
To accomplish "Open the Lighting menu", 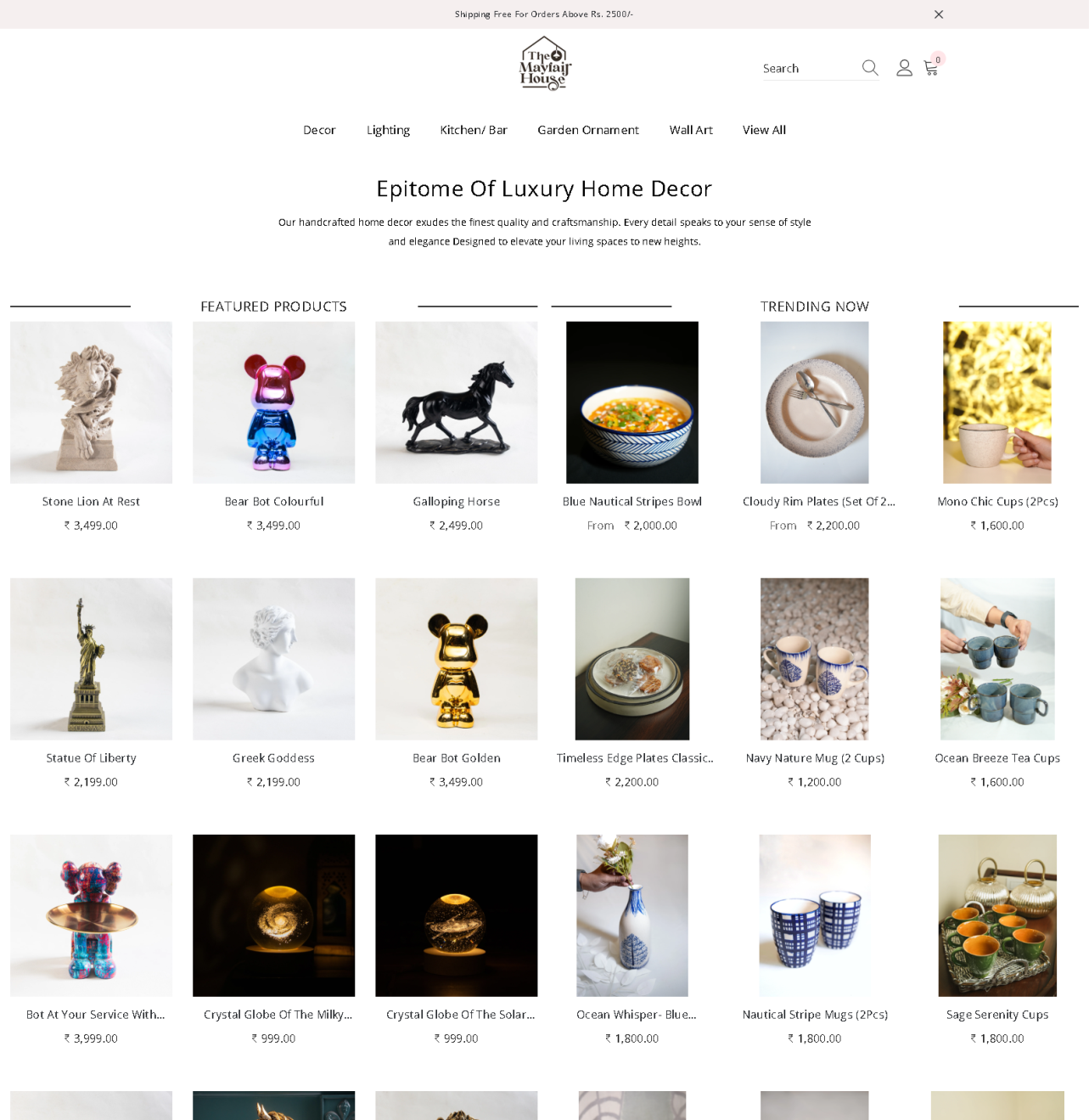I will (x=388, y=130).
